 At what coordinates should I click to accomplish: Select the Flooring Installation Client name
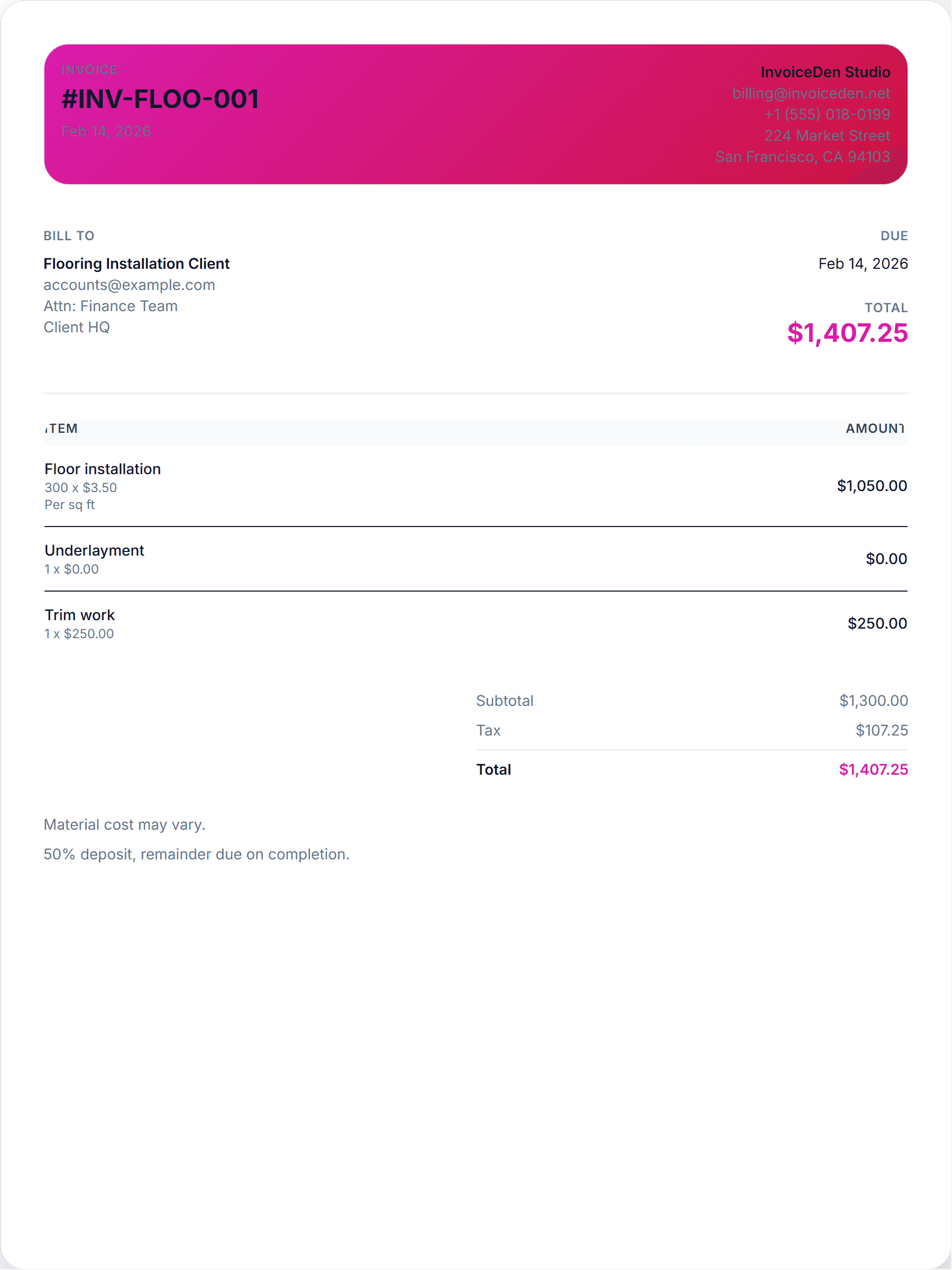point(136,264)
